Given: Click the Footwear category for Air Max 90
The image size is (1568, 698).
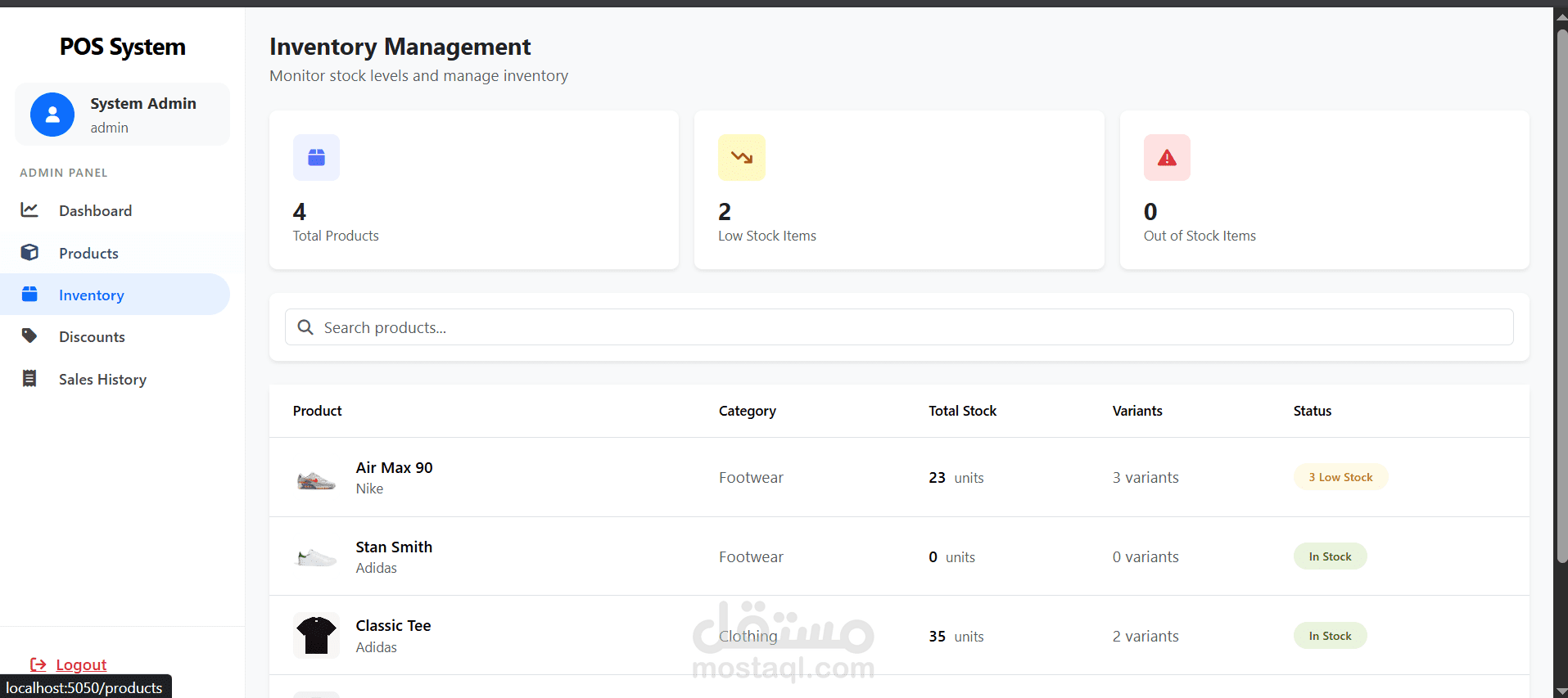Looking at the screenshot, I should 751,478.
